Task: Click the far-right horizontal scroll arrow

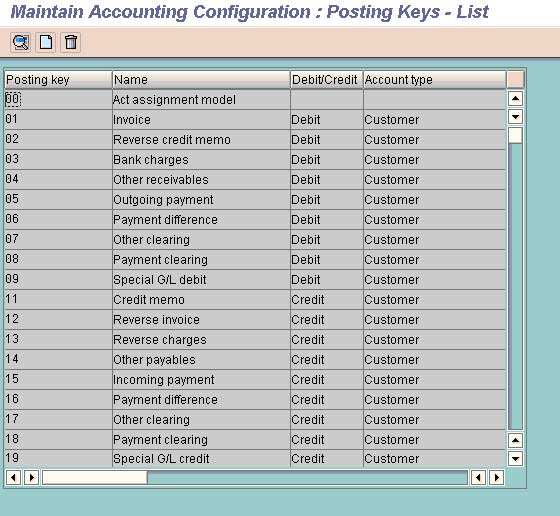Action: click(x=496, y=477)
